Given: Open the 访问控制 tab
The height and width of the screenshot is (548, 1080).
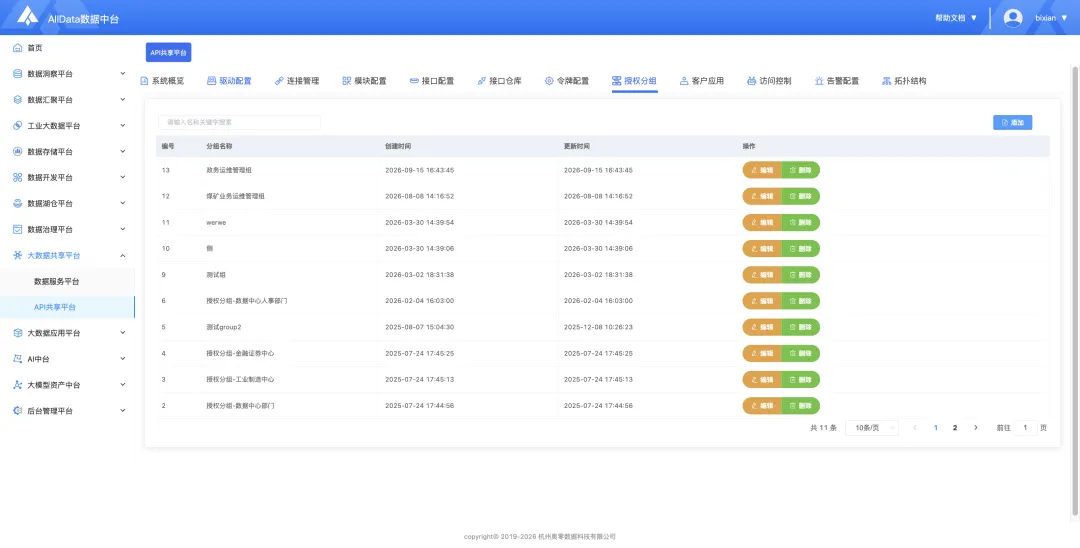Looking at the screenshot, I should (769, 81).
